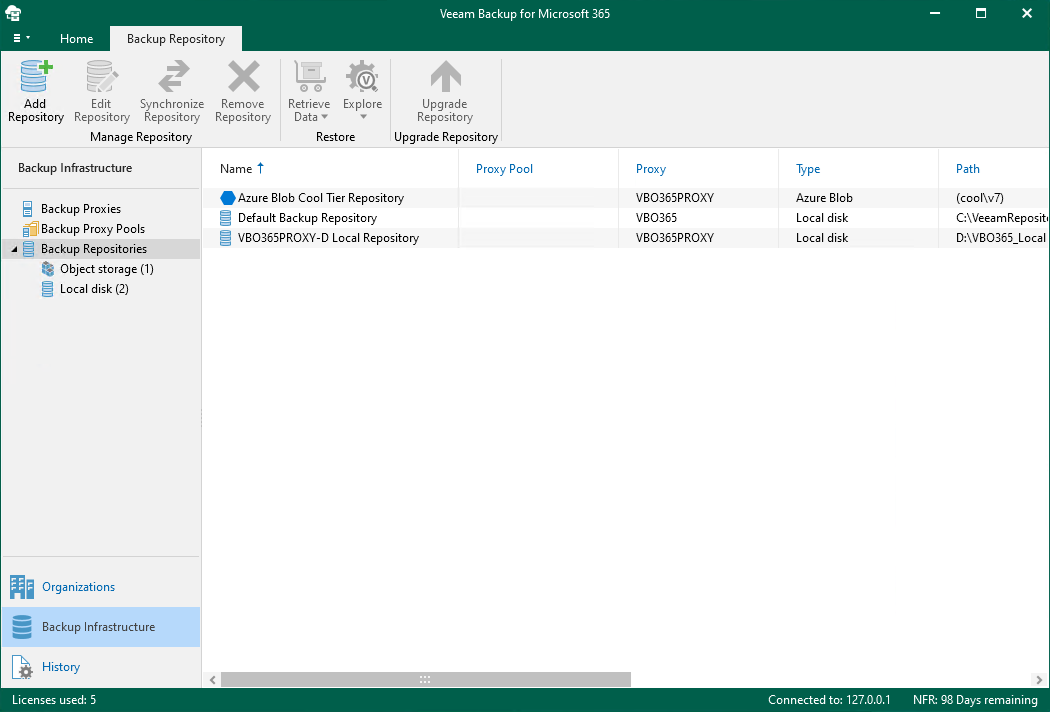Click the Default Backup Repository row icon

click(x=226, y=218)
